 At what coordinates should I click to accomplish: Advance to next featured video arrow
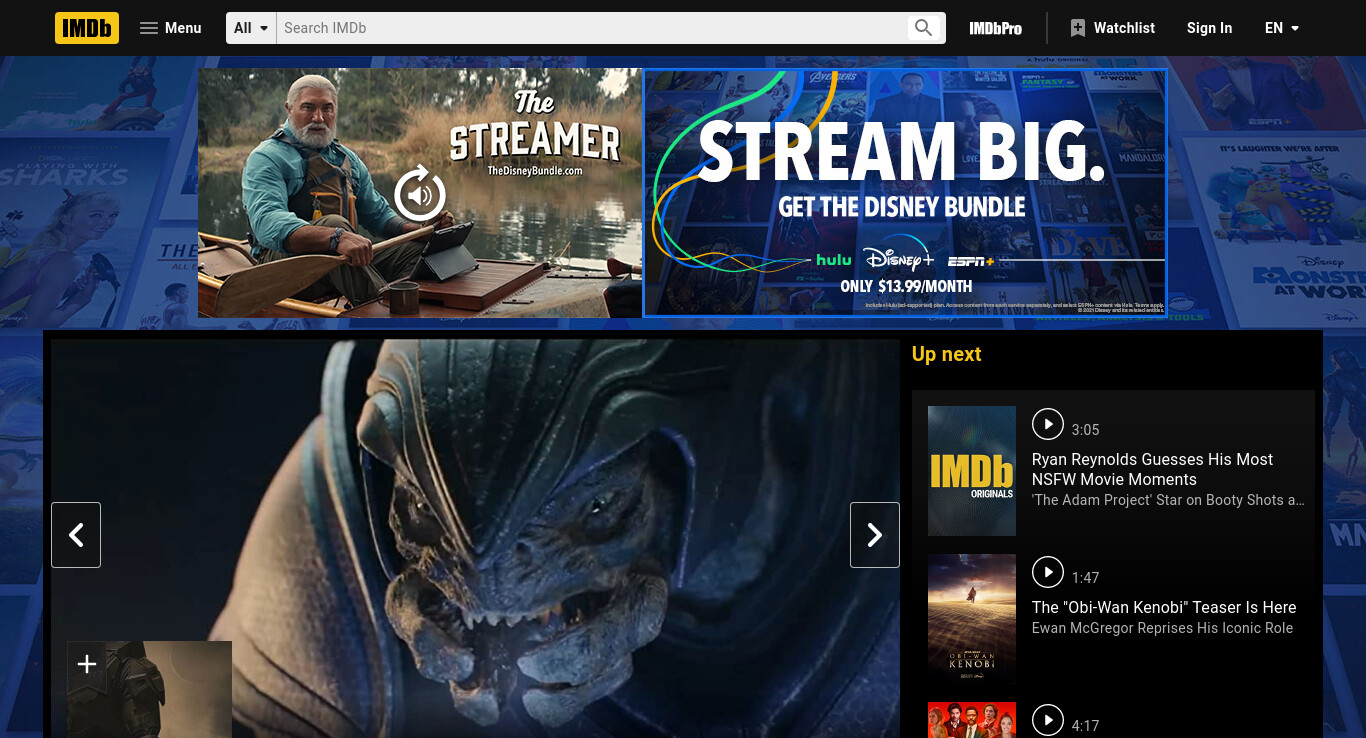(x=875, y=535)
